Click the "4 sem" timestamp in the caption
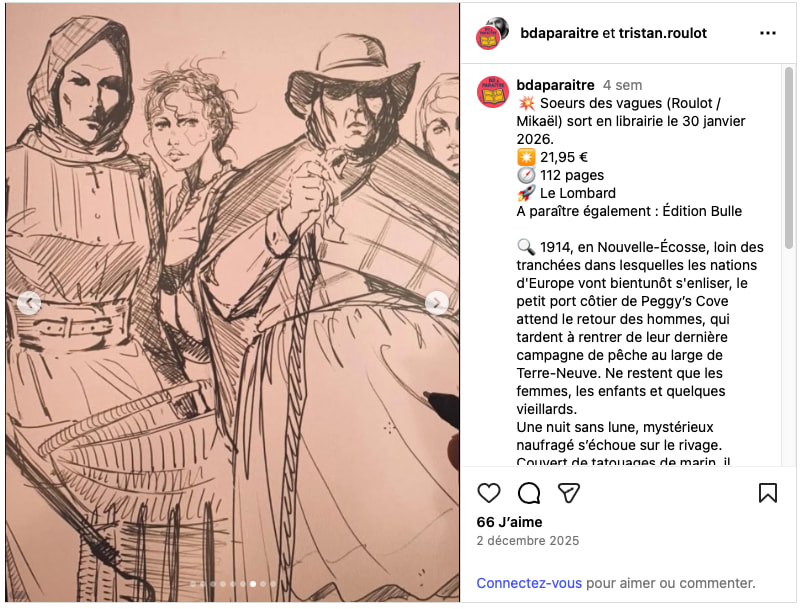The width and height of the screenshot is (803, 609). 622,86
